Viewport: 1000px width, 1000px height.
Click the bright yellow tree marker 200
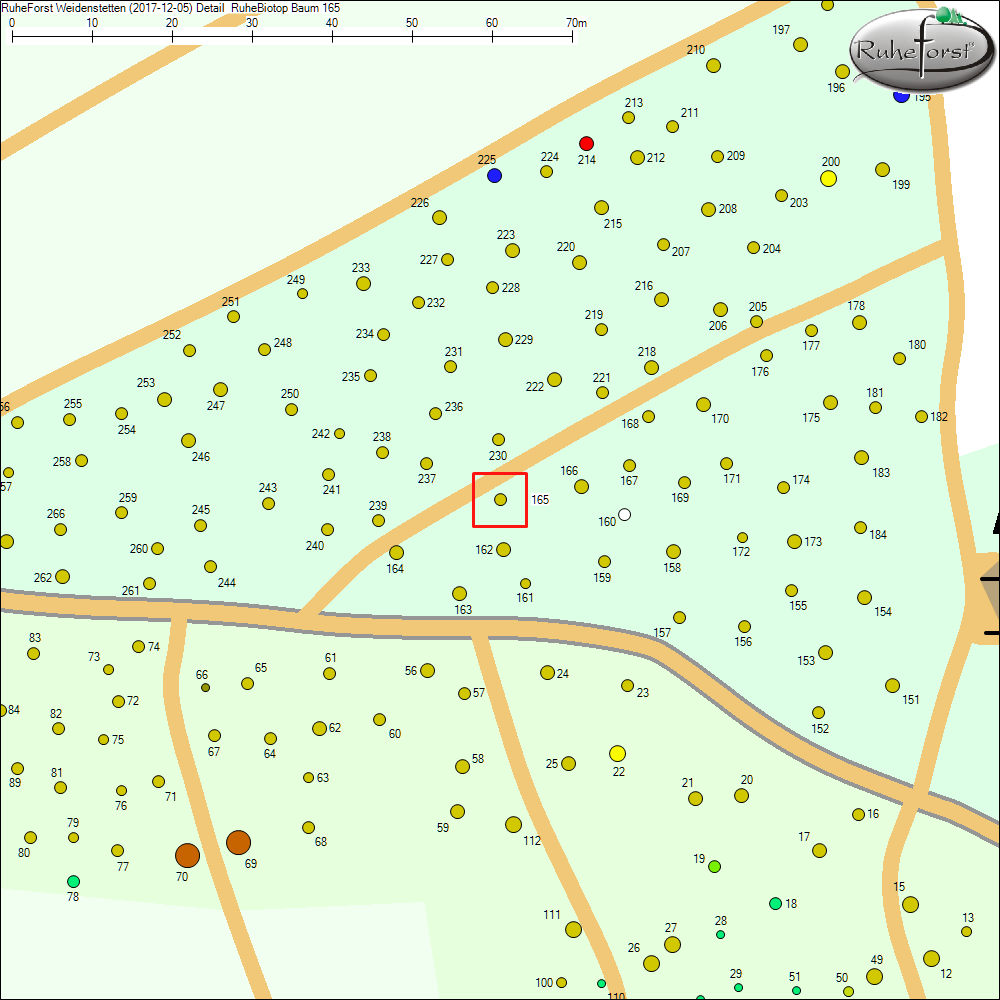828,179
